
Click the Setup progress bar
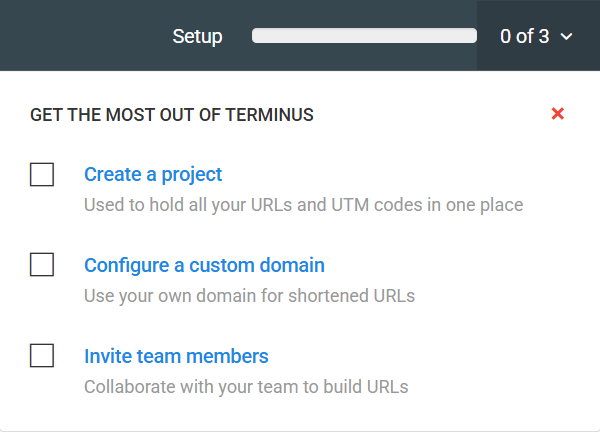[x=364, y=36]
